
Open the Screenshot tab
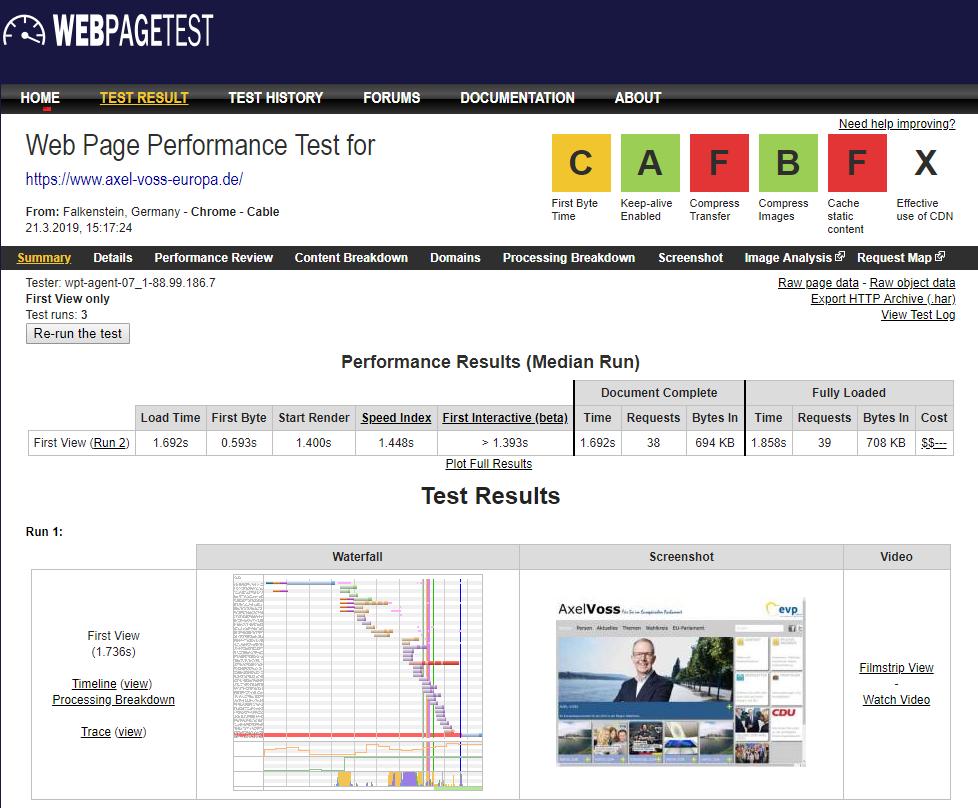(x=690, y=258)
